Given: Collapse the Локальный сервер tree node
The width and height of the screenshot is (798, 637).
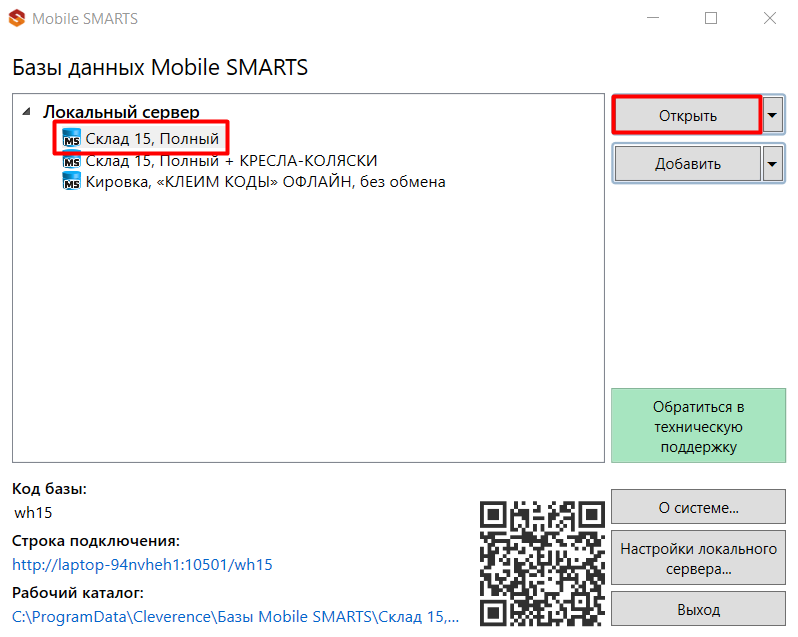Looking at the screenshot, I should click(x=27, y=111).
